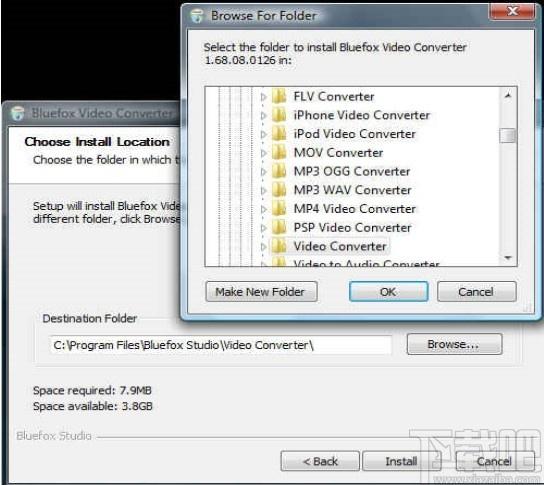Viewport: 544px width, 485px height.
Task: Click the MP3 WAV Converter folder icon
Action: 279,190
